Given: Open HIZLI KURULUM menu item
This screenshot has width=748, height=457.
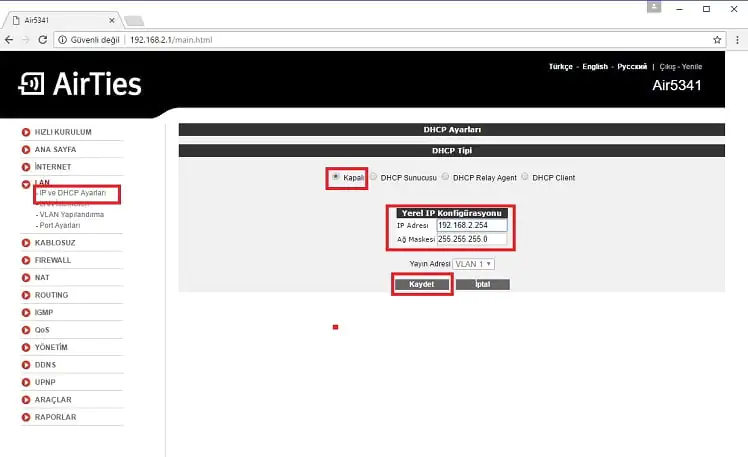Looking at the screenshot, I should coord(63,132).
